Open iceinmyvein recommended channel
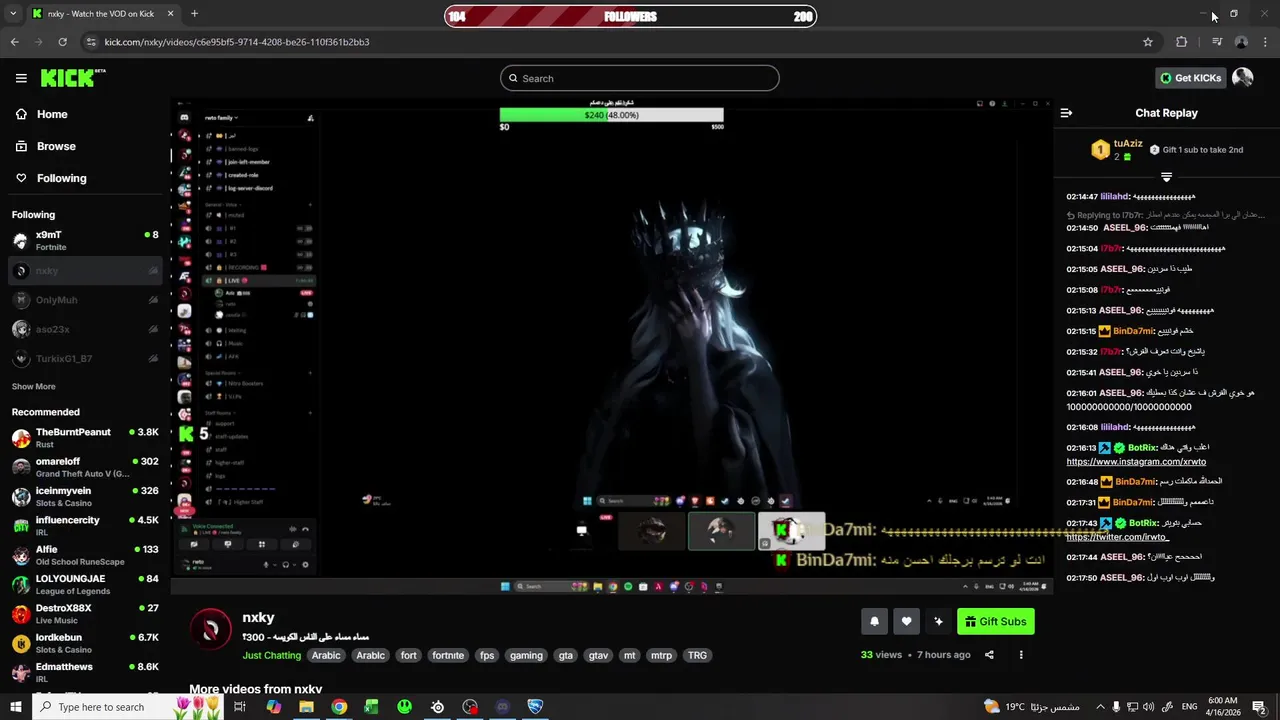 85,496
